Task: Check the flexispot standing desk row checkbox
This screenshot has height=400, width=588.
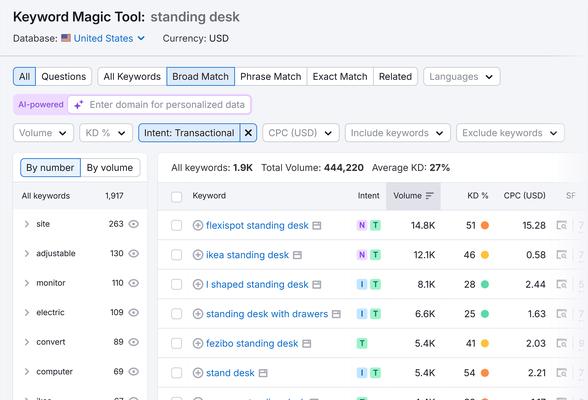Action: click(176, 225)
